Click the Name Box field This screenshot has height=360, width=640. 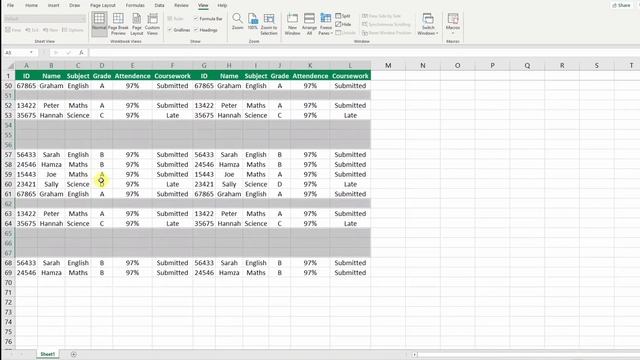click(16, 53)
